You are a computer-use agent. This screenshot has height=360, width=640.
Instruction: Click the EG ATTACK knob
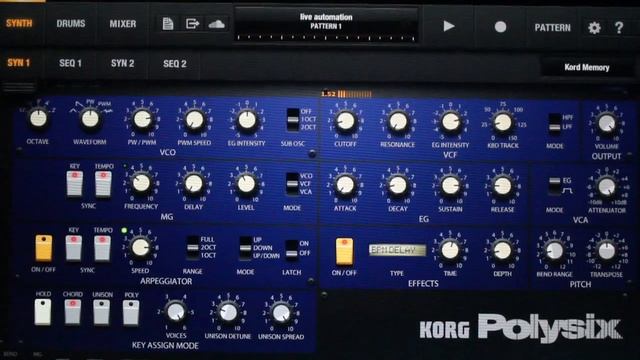pyautogui.click(x=345, y=185)
